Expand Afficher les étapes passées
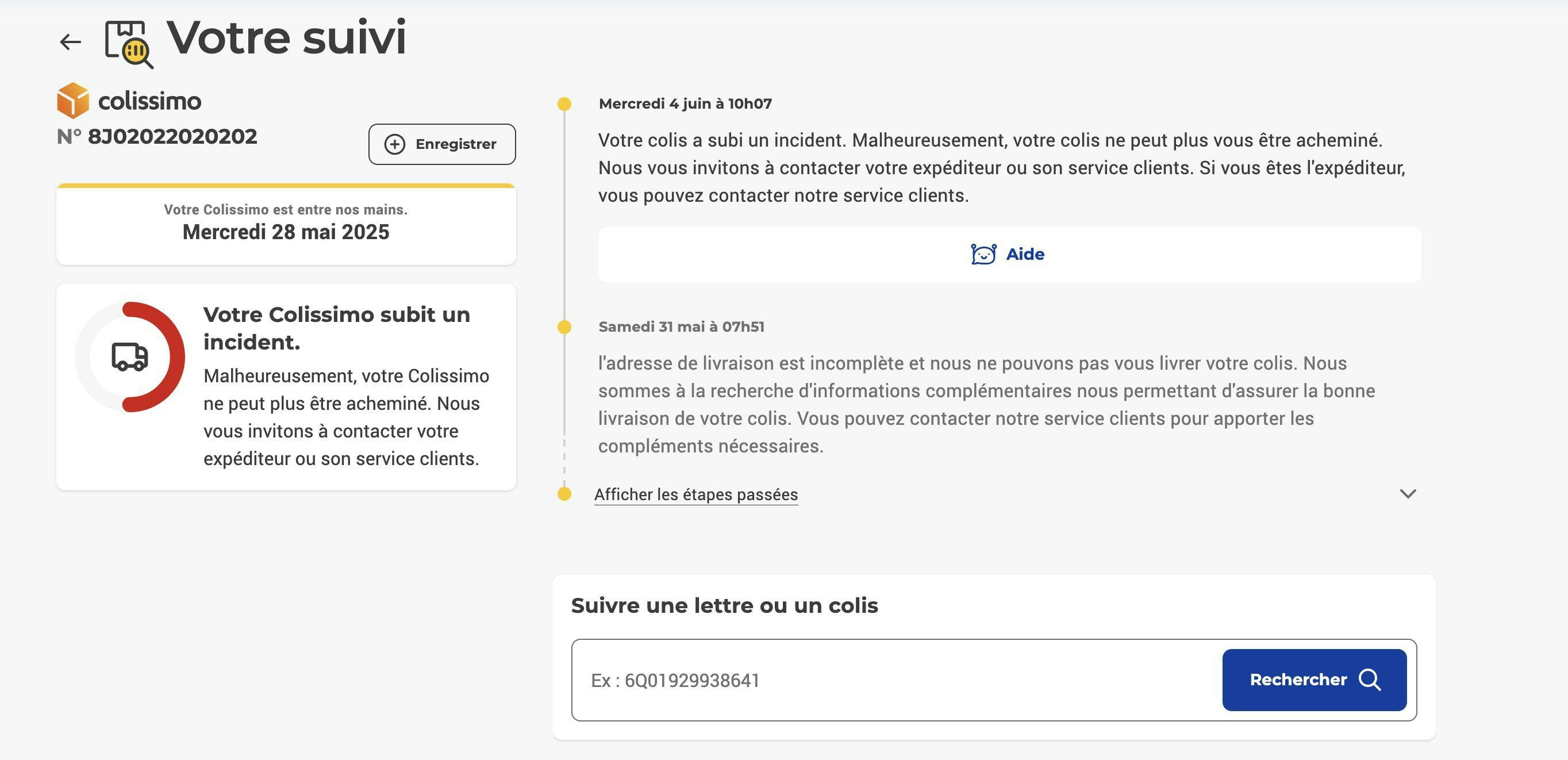The height and width of the screenshot is (760, 1568). pos(695,494)
